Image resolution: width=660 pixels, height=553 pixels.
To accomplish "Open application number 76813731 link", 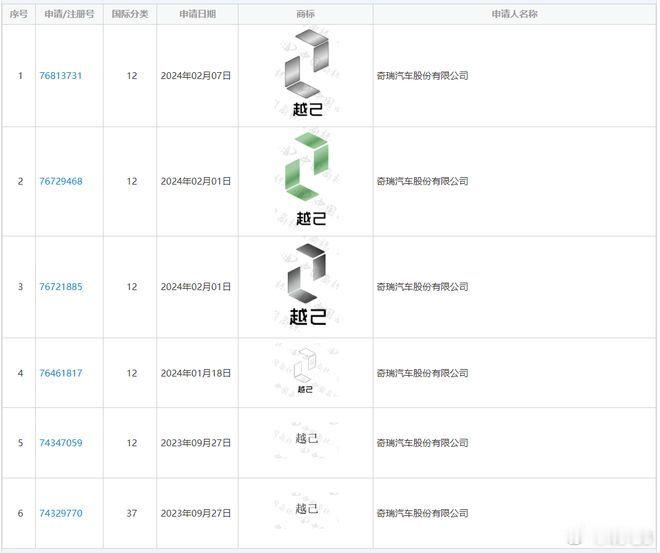I will click(x=61, y=76).
